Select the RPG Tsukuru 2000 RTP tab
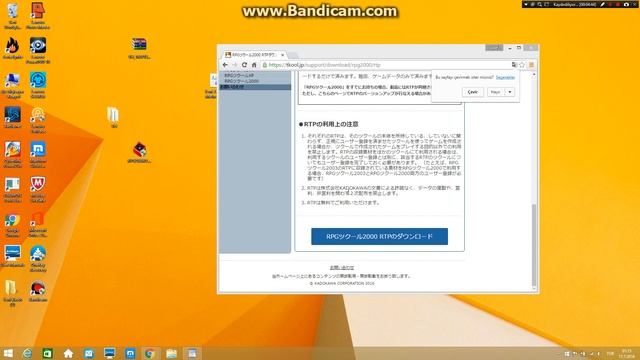Image resolution: width=640 pixels, height=360 pixels. point(253,55)
